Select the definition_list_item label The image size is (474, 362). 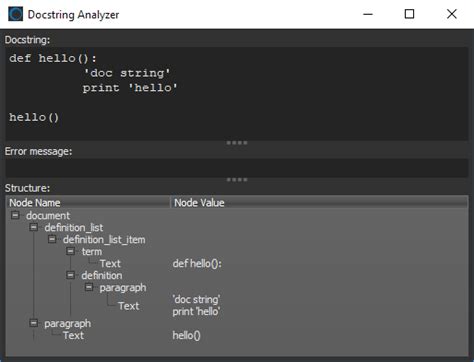click(104, 240)
